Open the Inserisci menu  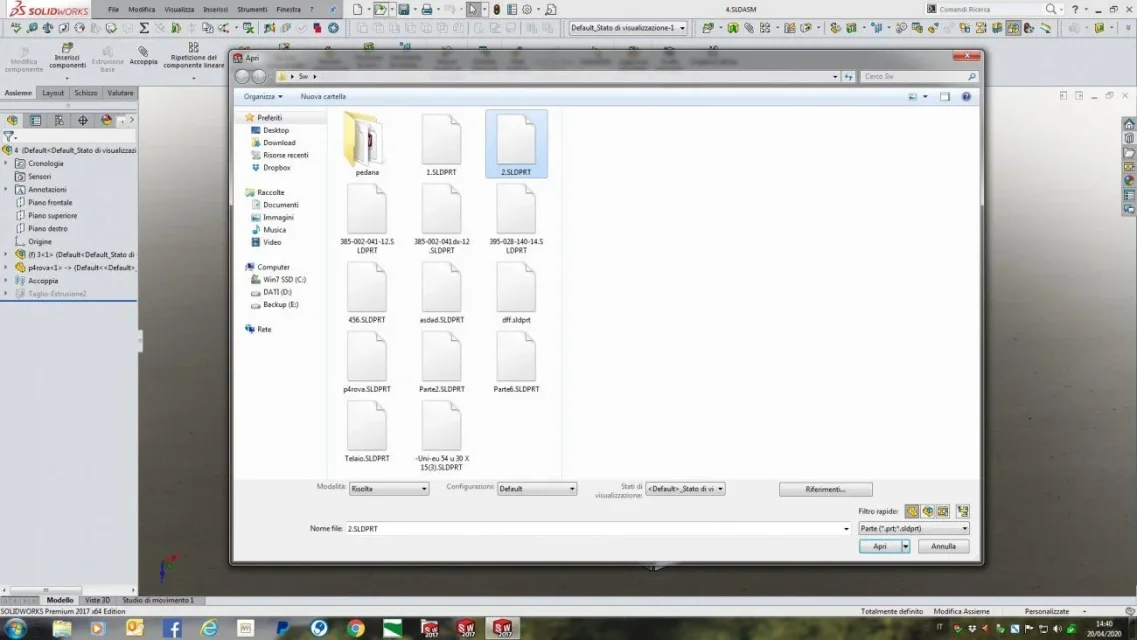point(215,9)
